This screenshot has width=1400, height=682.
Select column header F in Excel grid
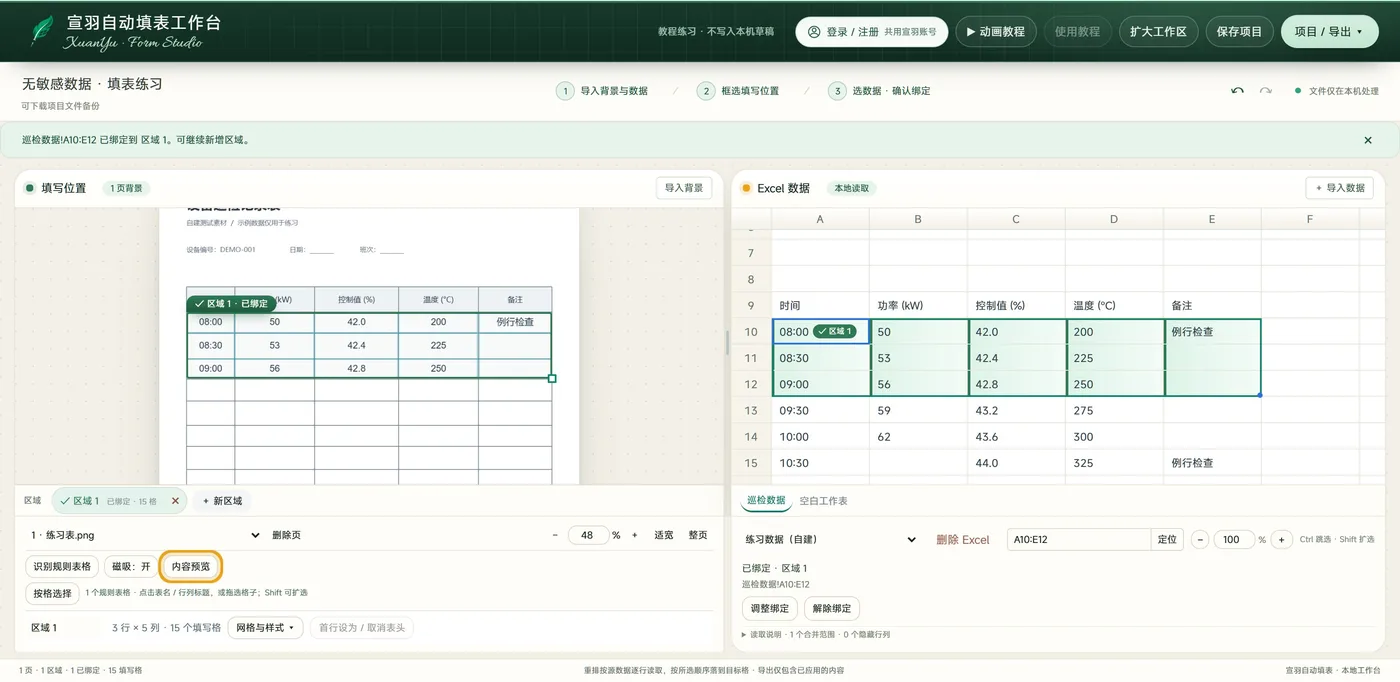point(1310,219)
